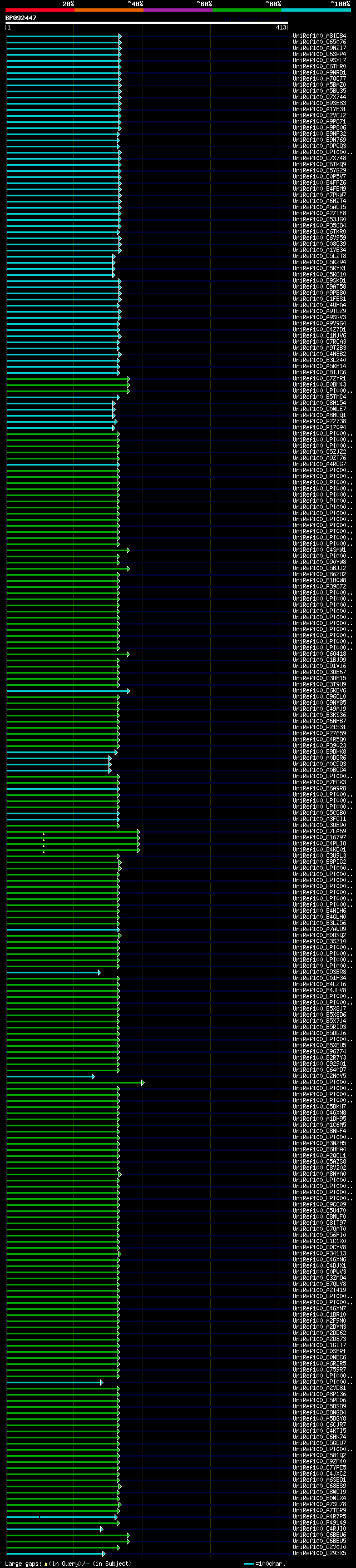
Task: Select the UniRef100_B9N769 label
Action: point(319,140)
